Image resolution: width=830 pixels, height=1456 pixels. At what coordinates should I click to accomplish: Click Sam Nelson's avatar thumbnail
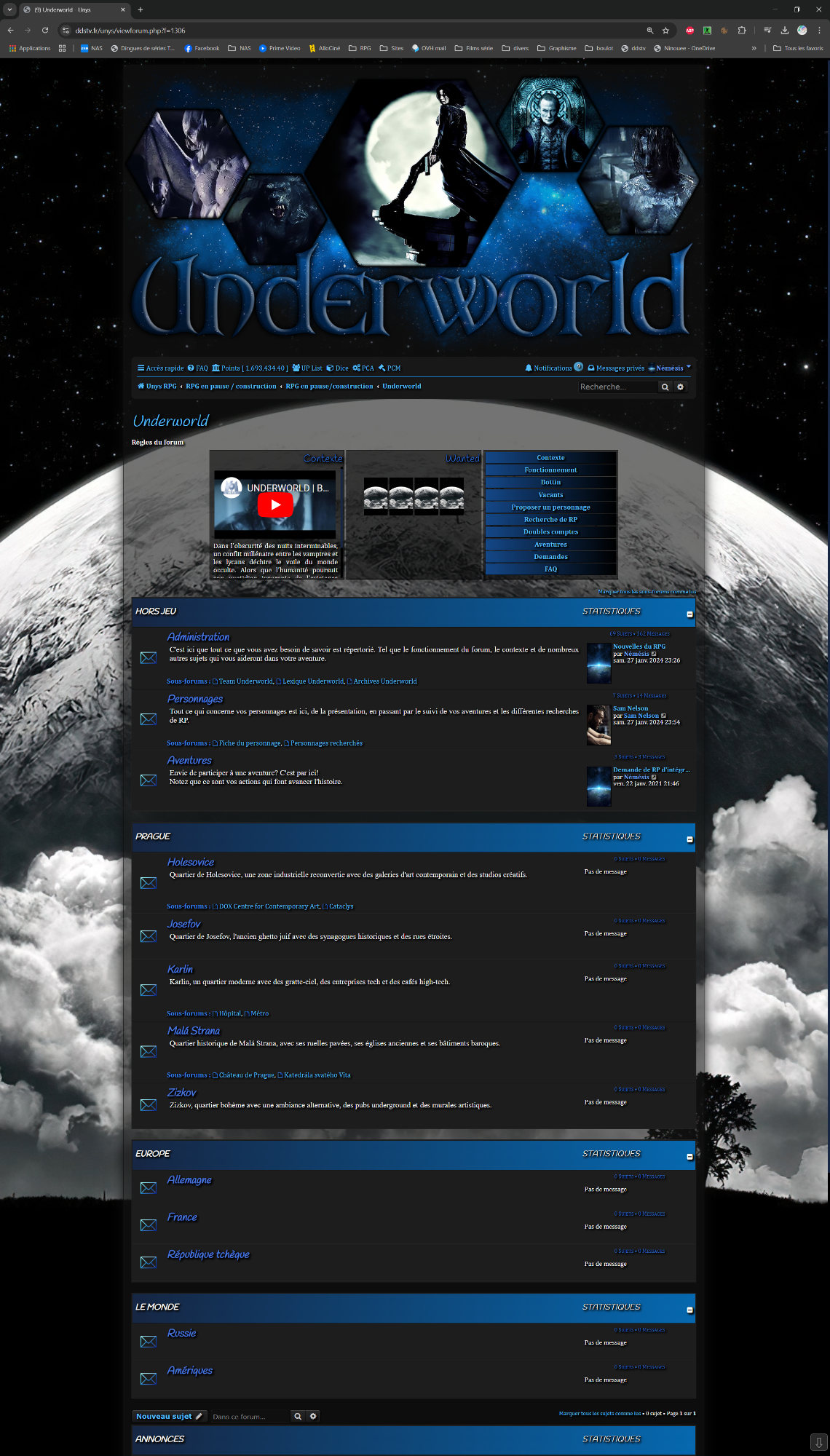click(599, 725)
